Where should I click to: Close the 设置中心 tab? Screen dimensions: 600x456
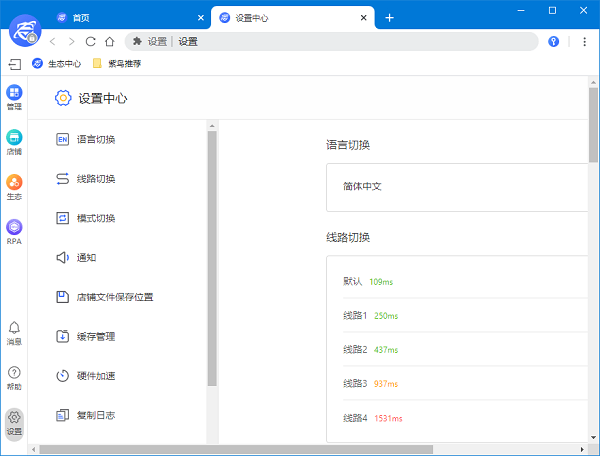[x=364, y=18]
